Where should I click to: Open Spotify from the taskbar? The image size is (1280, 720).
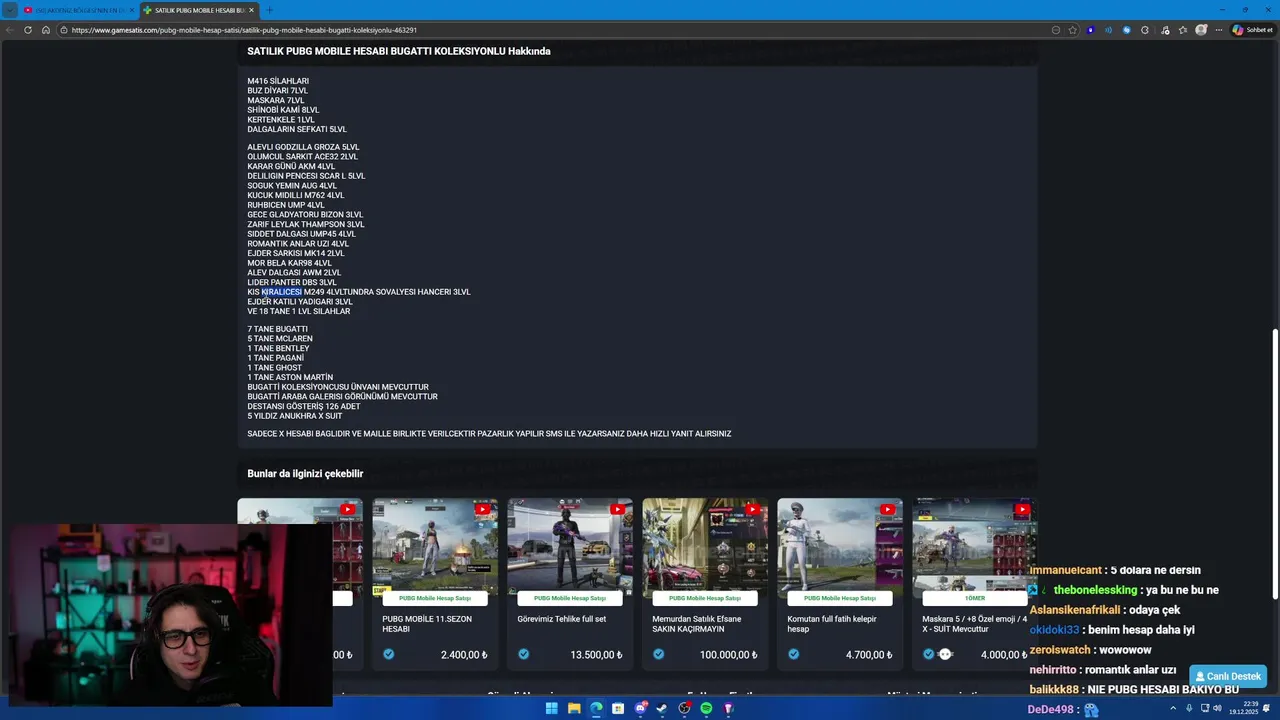pyautogui.click(x=706, y=708)
